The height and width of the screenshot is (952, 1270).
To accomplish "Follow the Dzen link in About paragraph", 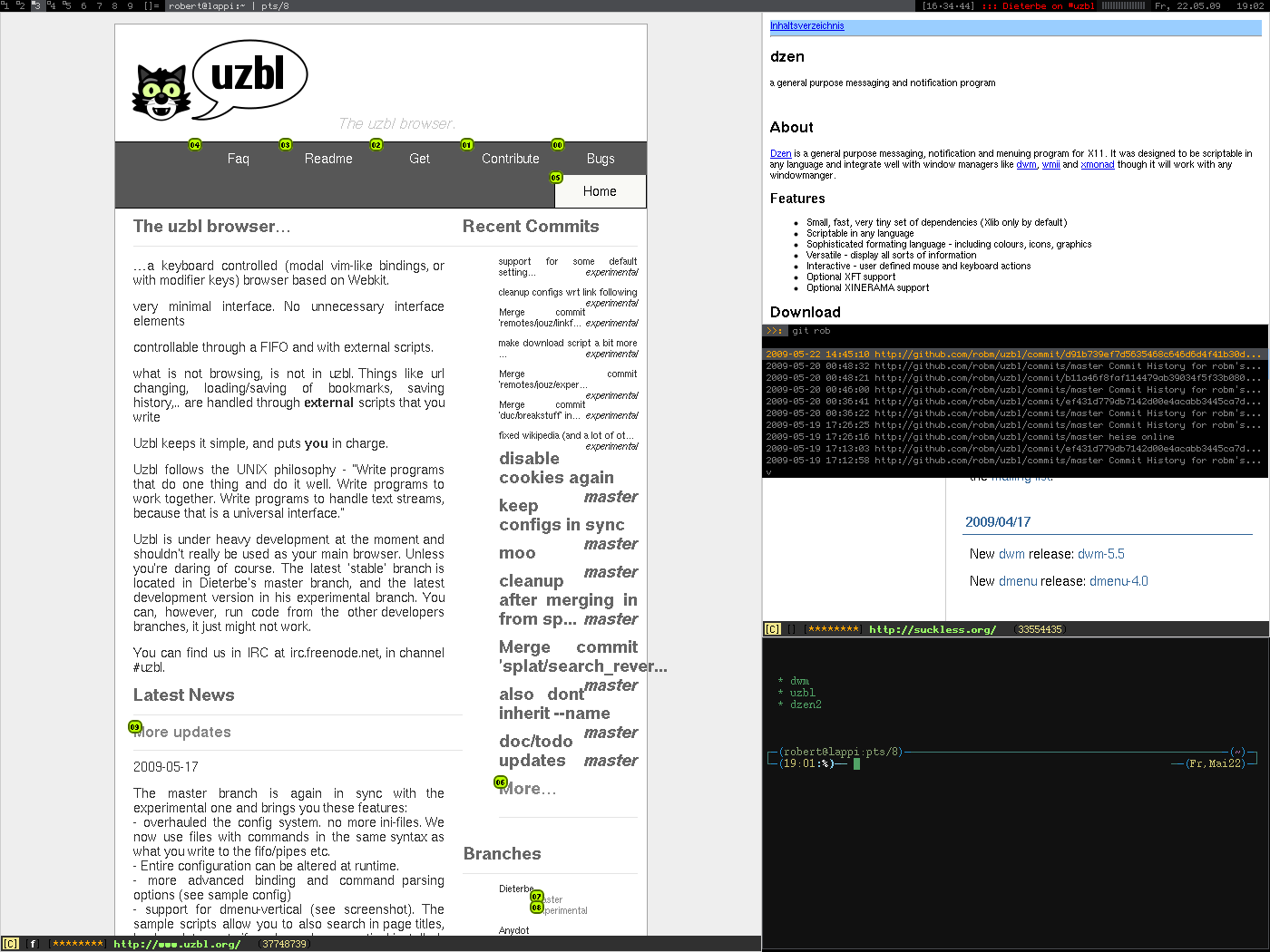I will tap(780, 153).
